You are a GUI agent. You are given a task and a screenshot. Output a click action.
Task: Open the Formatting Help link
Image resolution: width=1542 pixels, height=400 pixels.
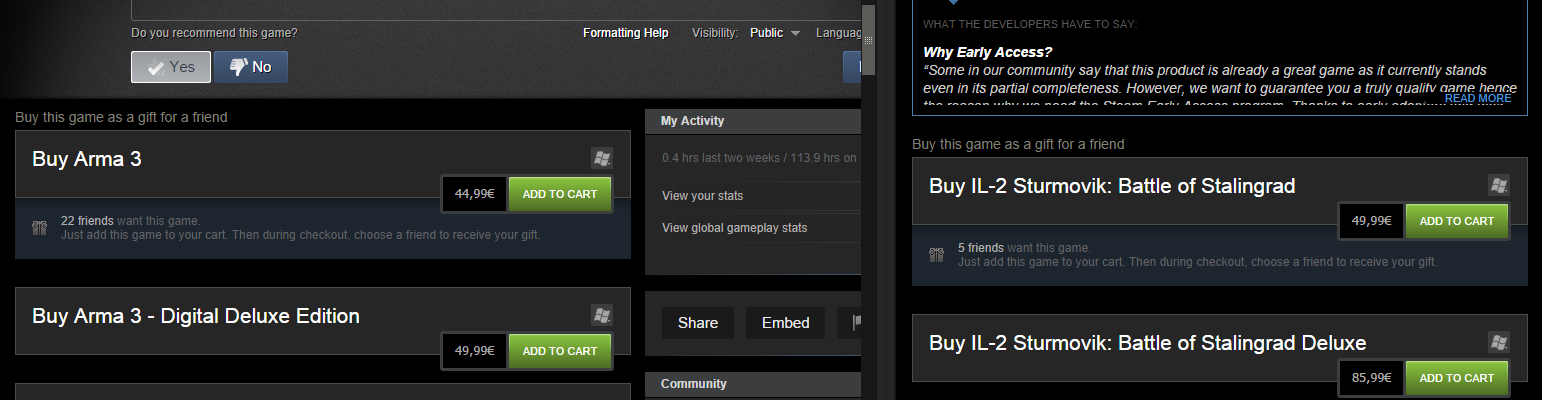pyautogui.click(x=626, y=33)
